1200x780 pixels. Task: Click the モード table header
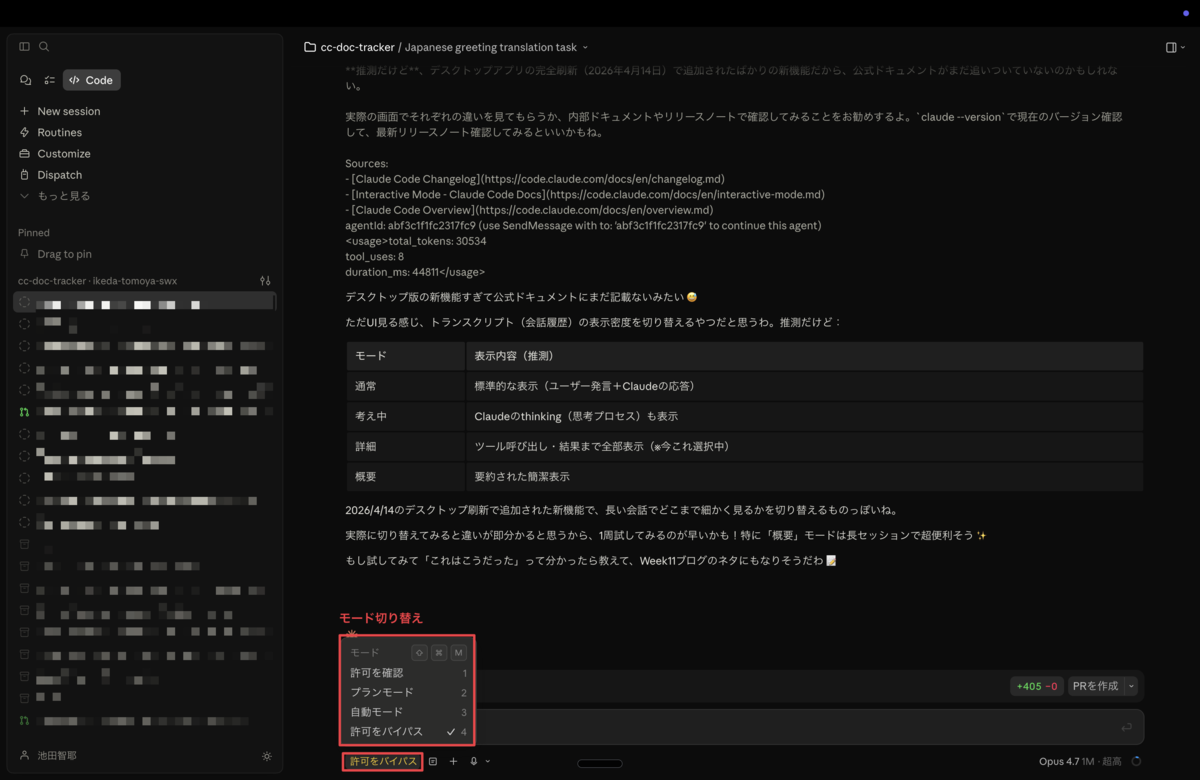click(406, 356)
